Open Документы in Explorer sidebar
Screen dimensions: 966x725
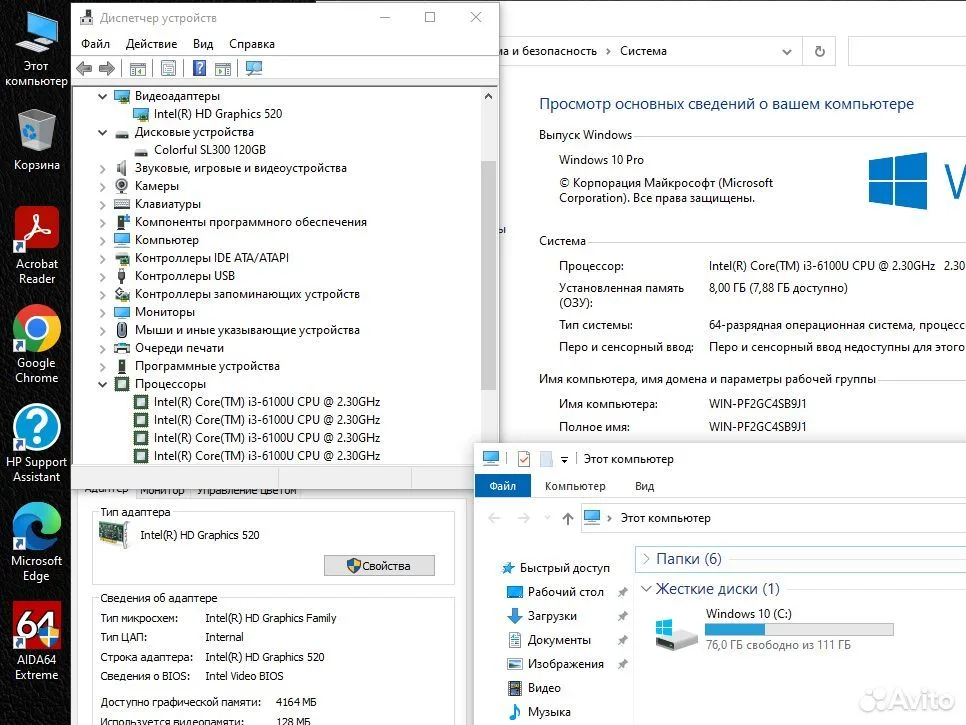pos(558,640)
